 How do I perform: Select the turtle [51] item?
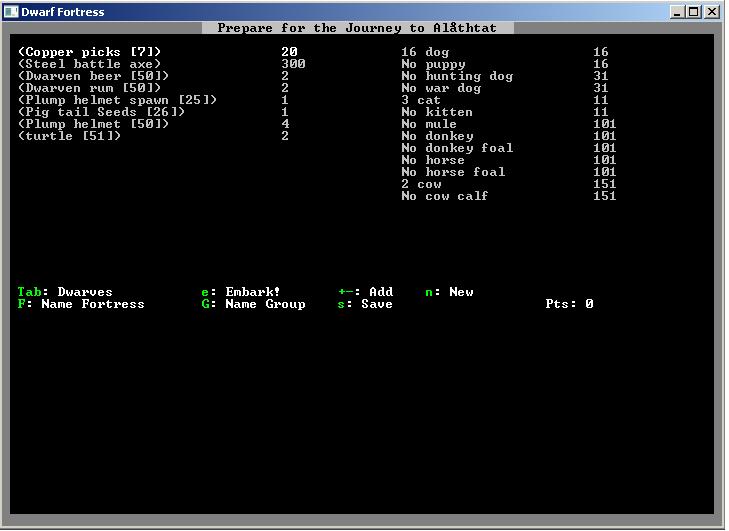[69, 136]
